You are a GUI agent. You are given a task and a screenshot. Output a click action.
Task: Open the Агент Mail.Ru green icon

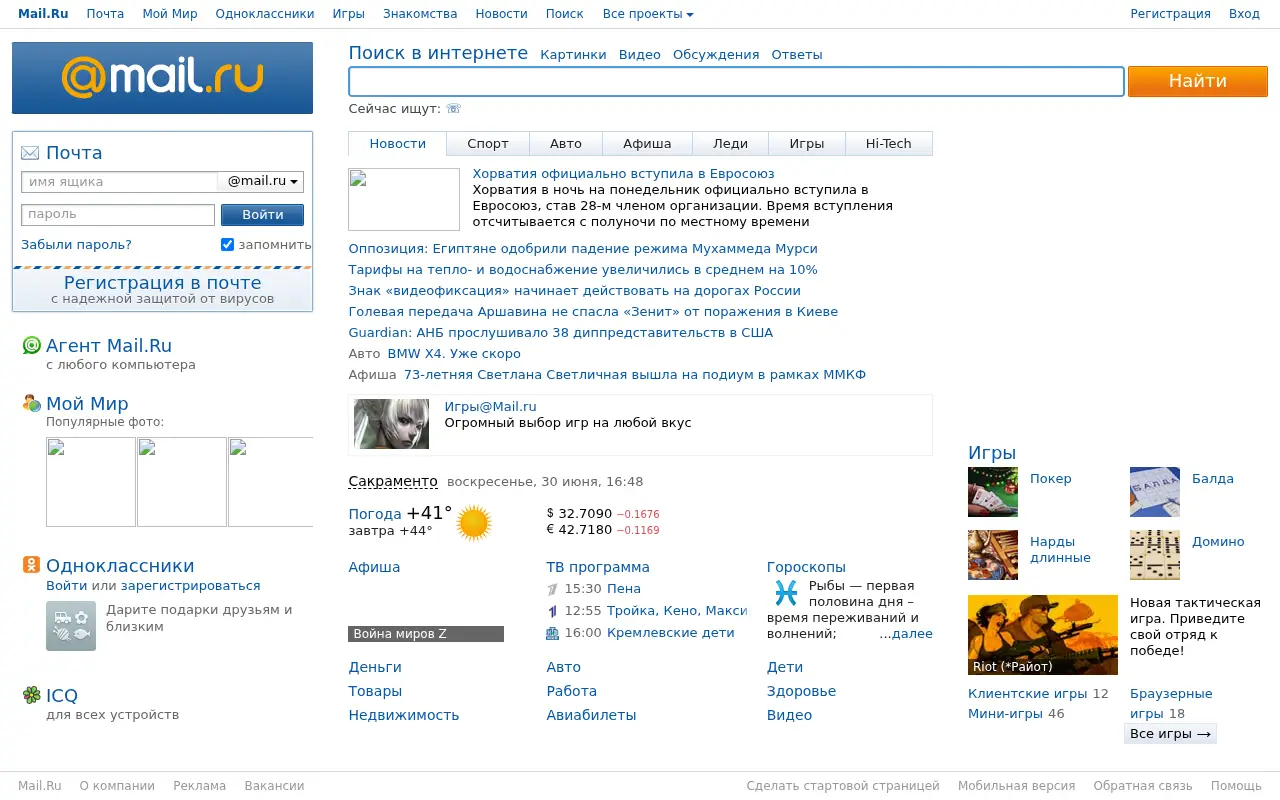[32, 346]
